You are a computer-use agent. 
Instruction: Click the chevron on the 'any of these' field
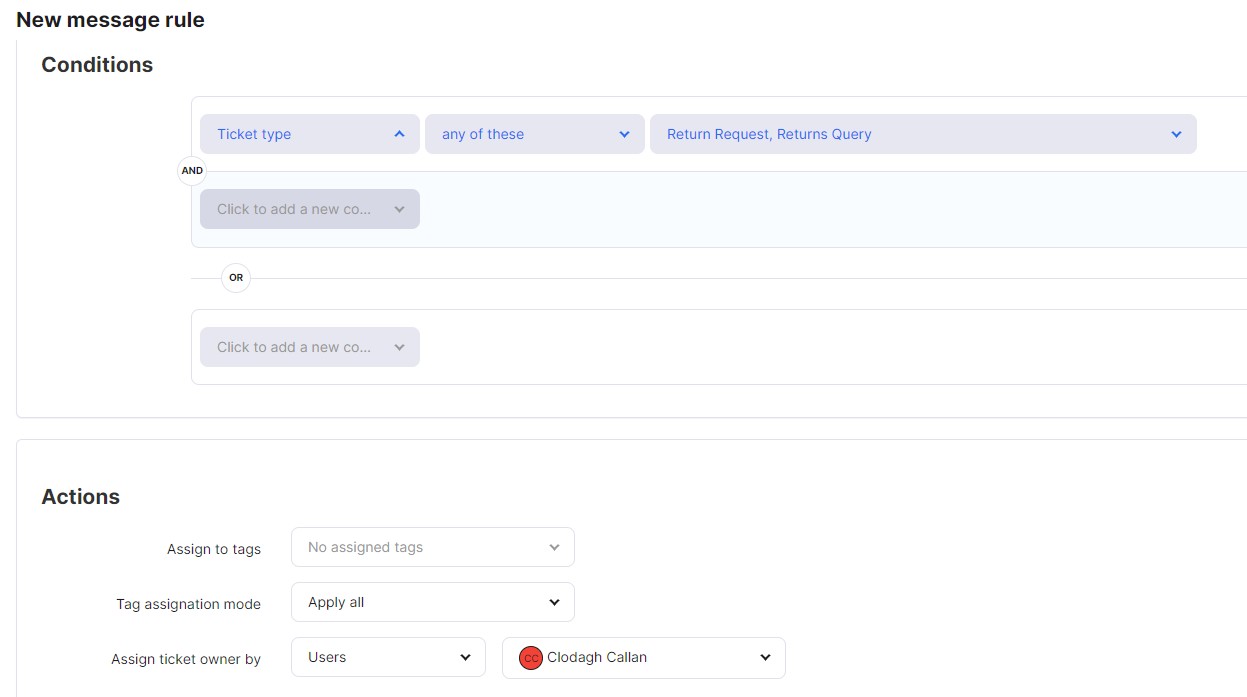[x=624, y=134]
